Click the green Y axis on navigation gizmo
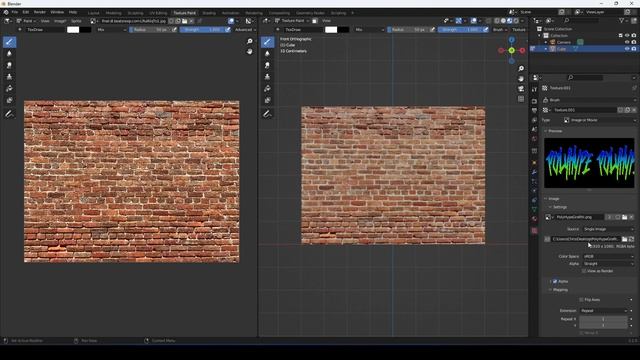Screen dimensions: 640x360 click(511, 50)
